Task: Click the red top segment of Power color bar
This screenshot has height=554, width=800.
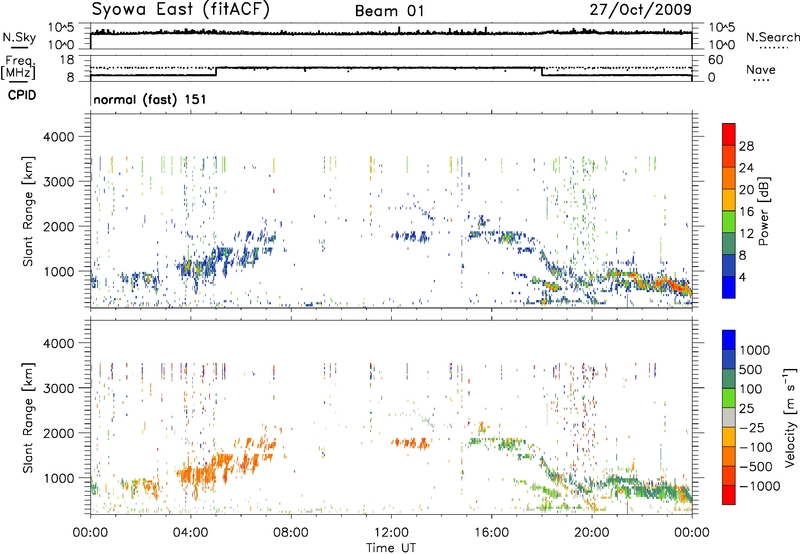Action: pyautogui.click(x=729, y=134)
